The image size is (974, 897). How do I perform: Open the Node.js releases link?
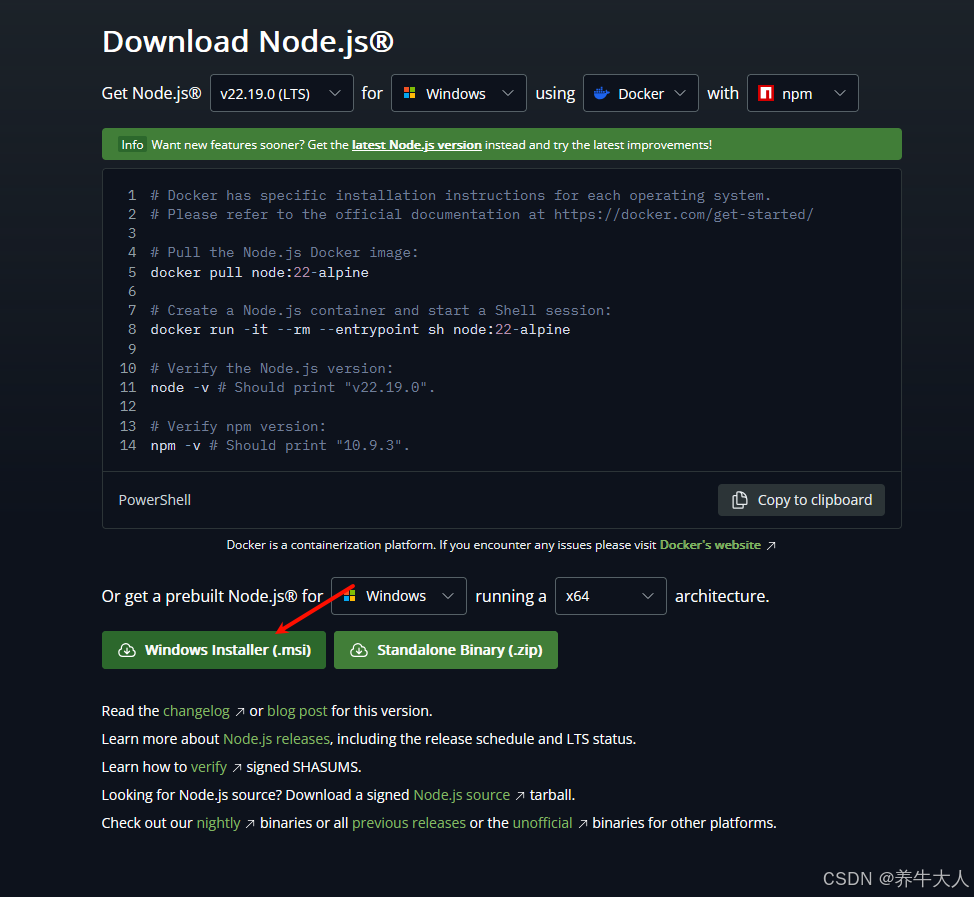click(x=276, y=739)
